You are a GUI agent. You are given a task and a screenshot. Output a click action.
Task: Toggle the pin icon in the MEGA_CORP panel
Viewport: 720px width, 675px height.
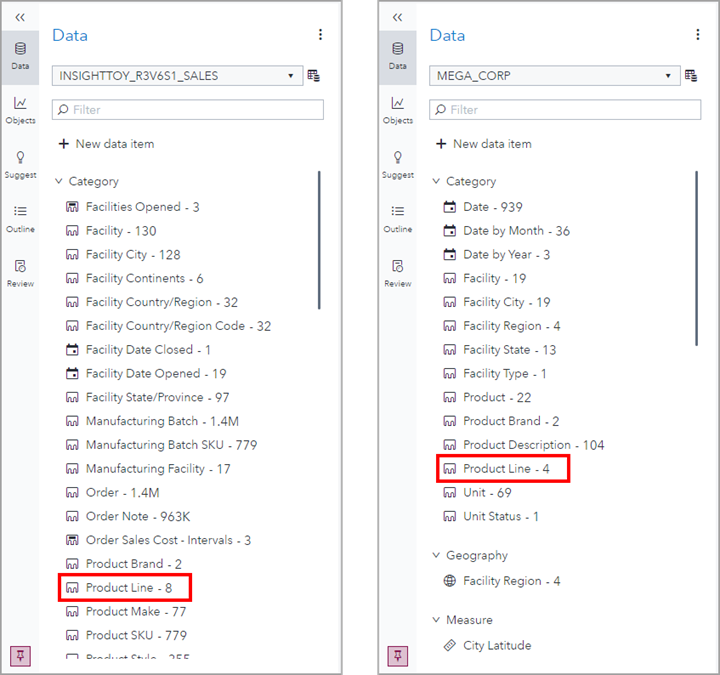398,655
